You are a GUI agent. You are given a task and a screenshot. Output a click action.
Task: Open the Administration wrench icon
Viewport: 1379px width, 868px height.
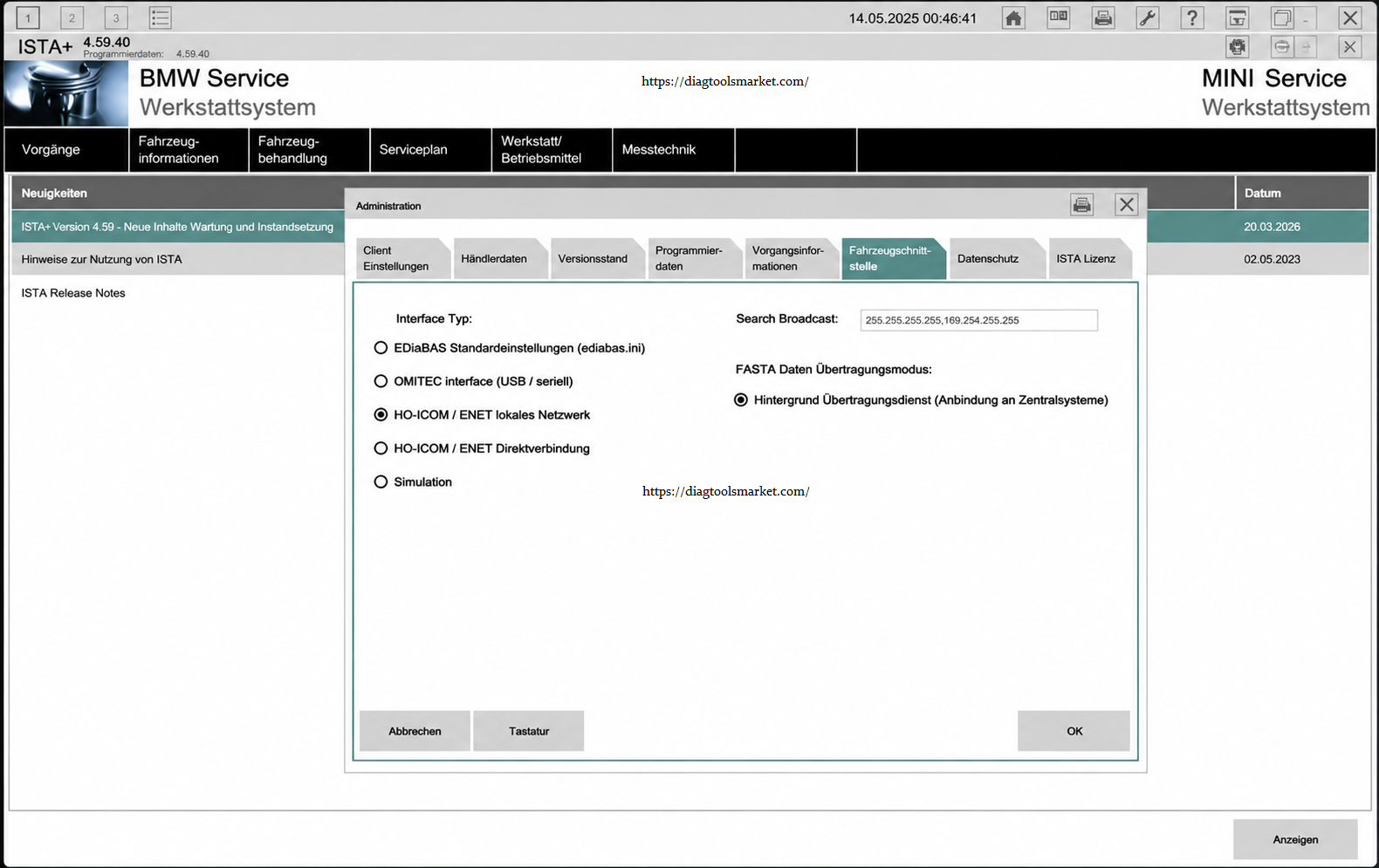pos(1148,17)
